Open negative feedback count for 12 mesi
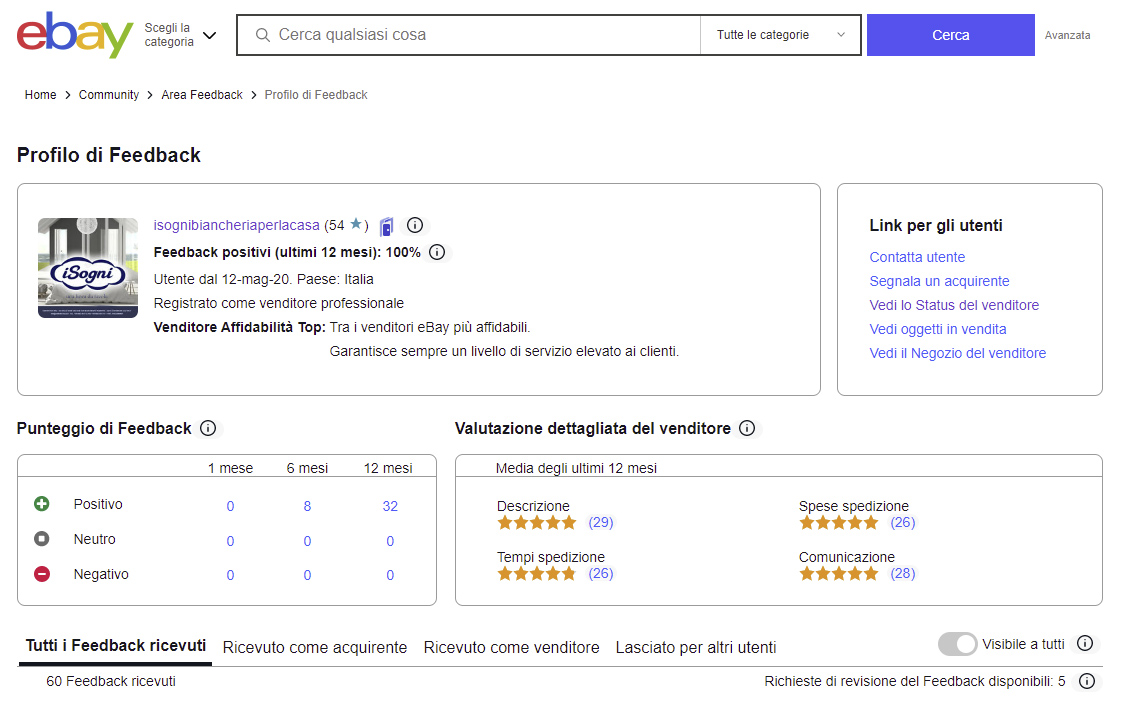 click(x=390, y=574)
